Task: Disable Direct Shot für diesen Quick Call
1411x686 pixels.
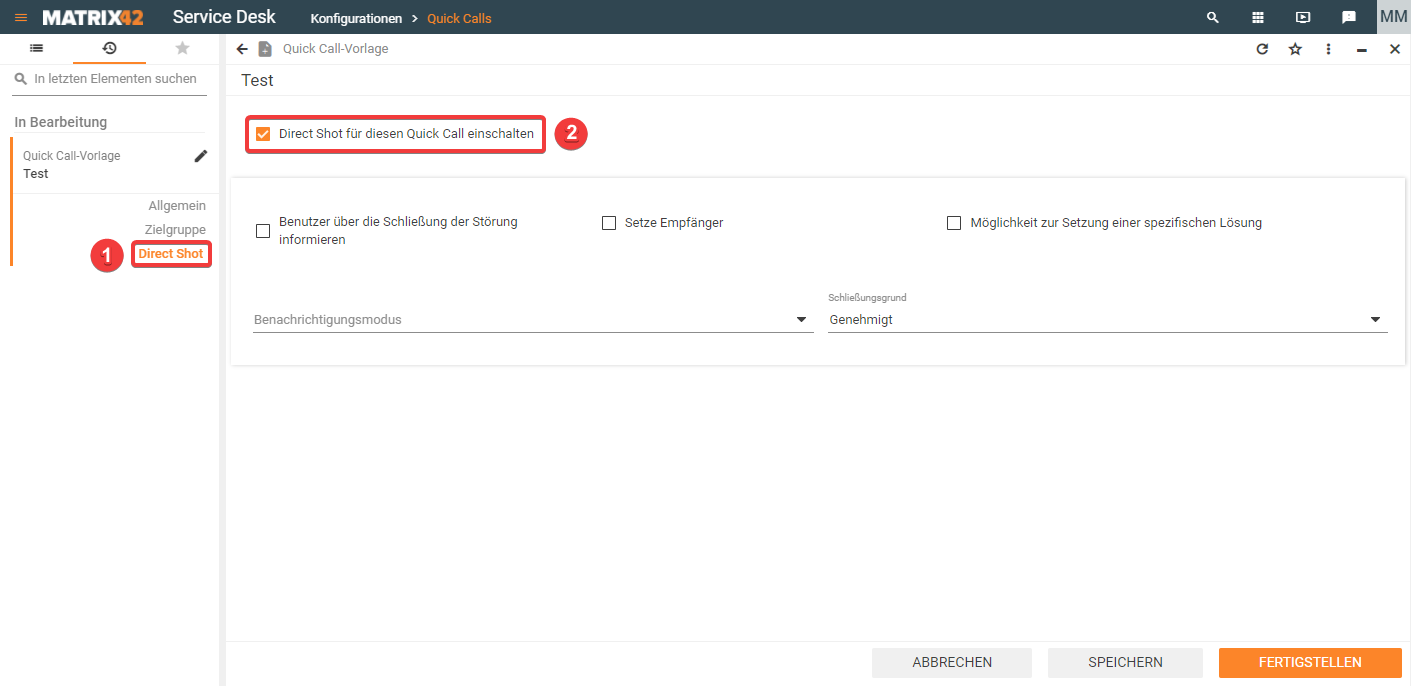Action: pos(264,134)
